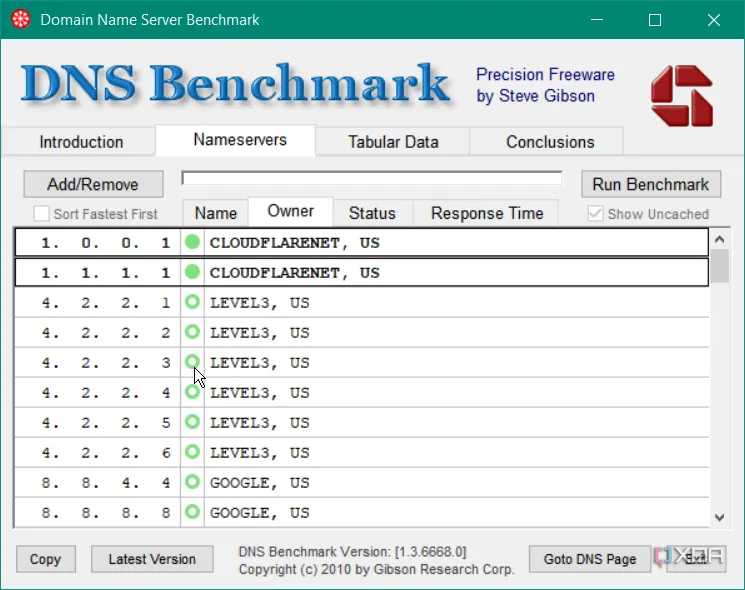
Task: Click LEVEL3, US owner in 4.2.2.1 row
Action: 259,303
